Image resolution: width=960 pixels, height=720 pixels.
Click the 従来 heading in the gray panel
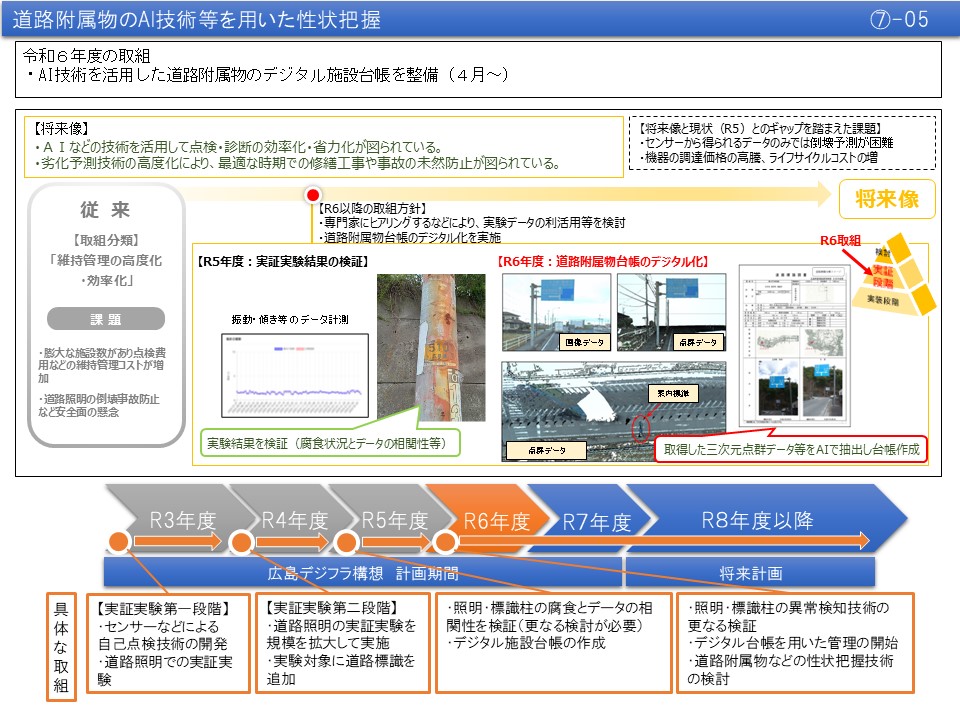click(x=105, y=210)
